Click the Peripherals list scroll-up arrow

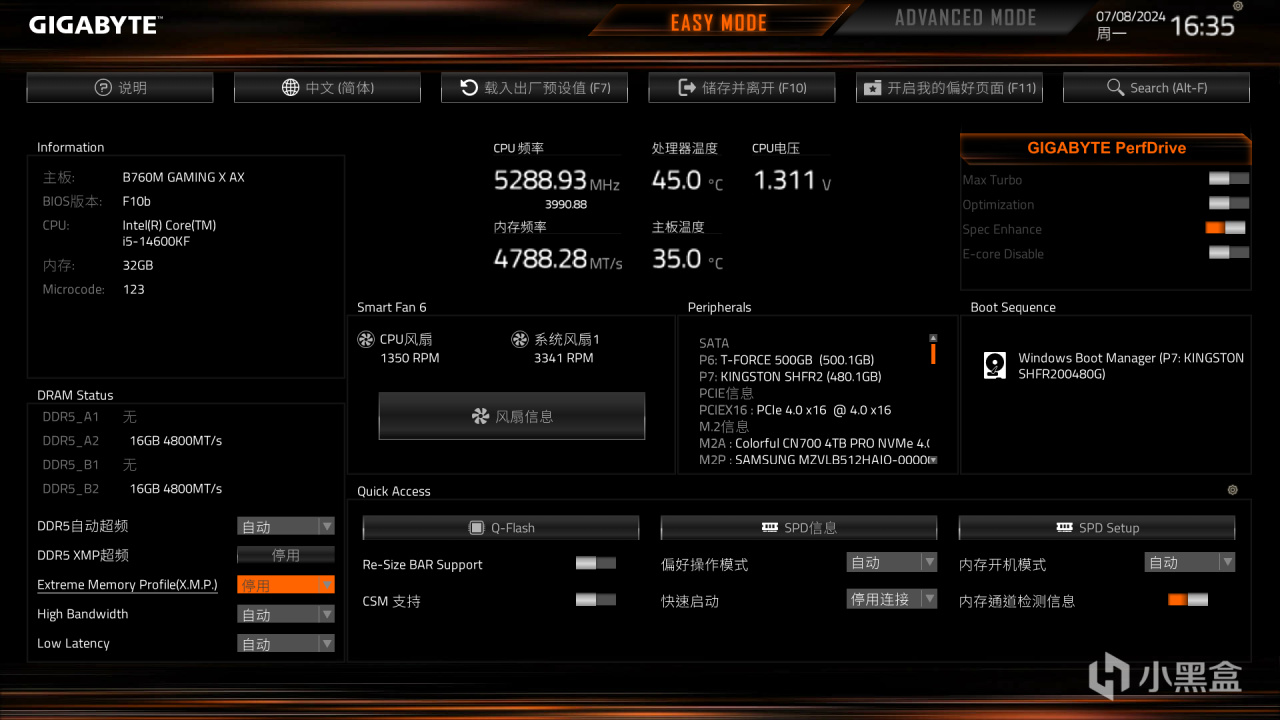click(x=933, y=338)
